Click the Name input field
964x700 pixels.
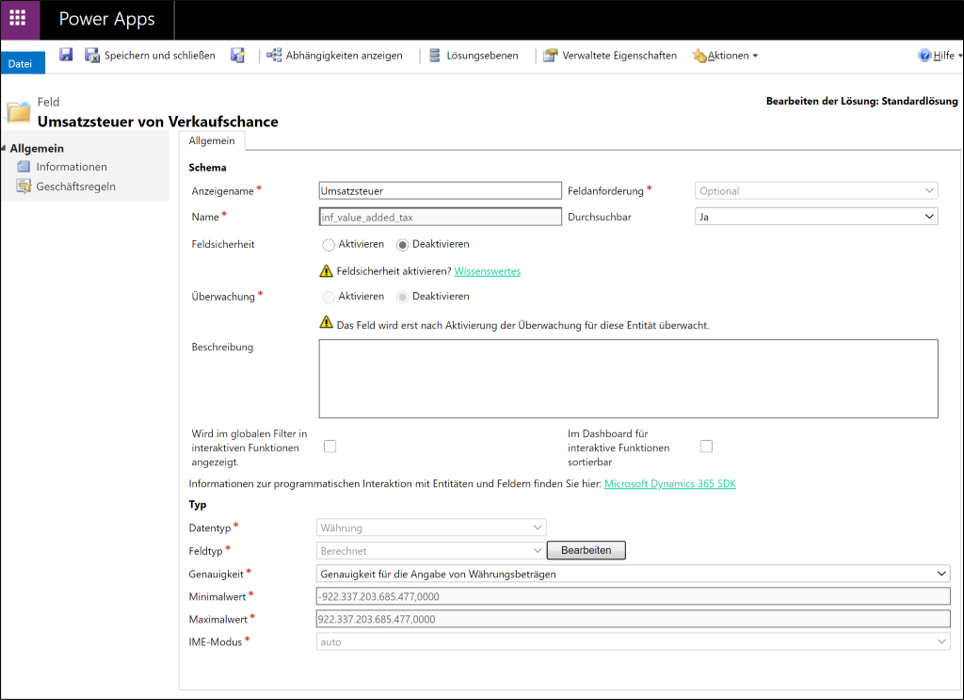(440, 216)
